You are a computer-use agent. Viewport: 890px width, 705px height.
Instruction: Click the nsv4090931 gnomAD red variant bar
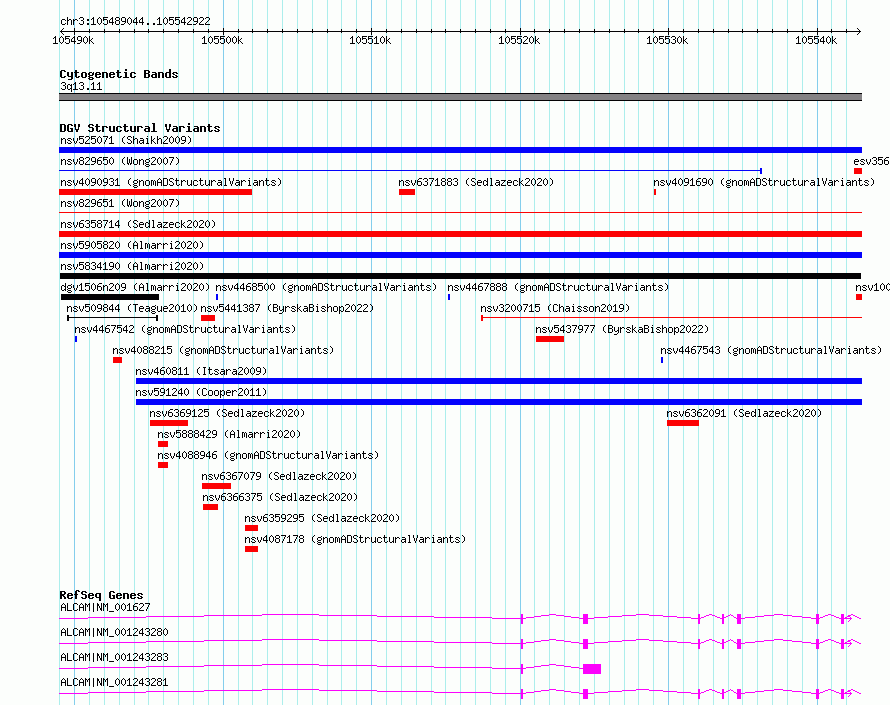(x=156, y=192)
